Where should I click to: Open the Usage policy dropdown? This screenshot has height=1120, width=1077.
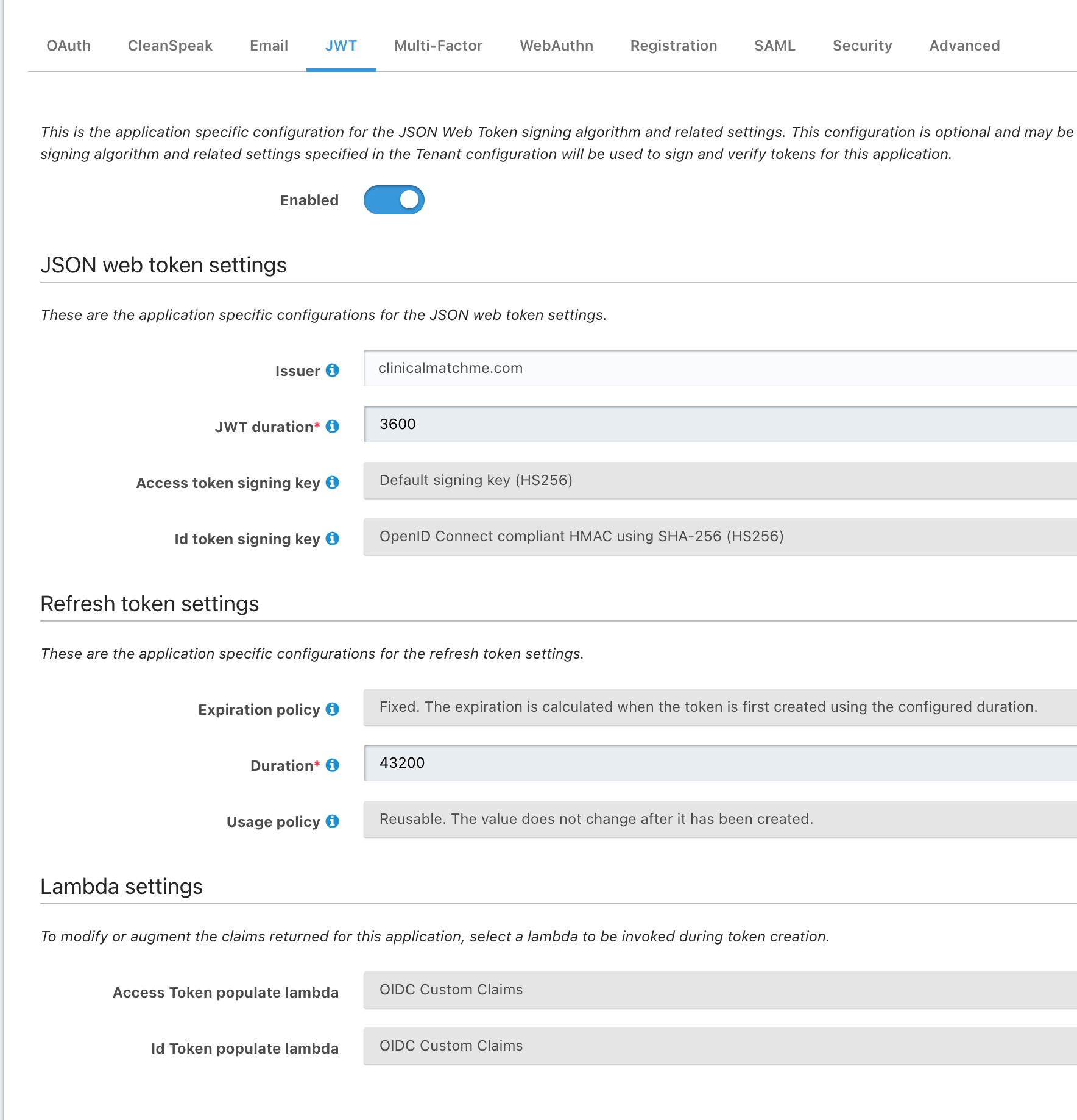coord(720,820)
